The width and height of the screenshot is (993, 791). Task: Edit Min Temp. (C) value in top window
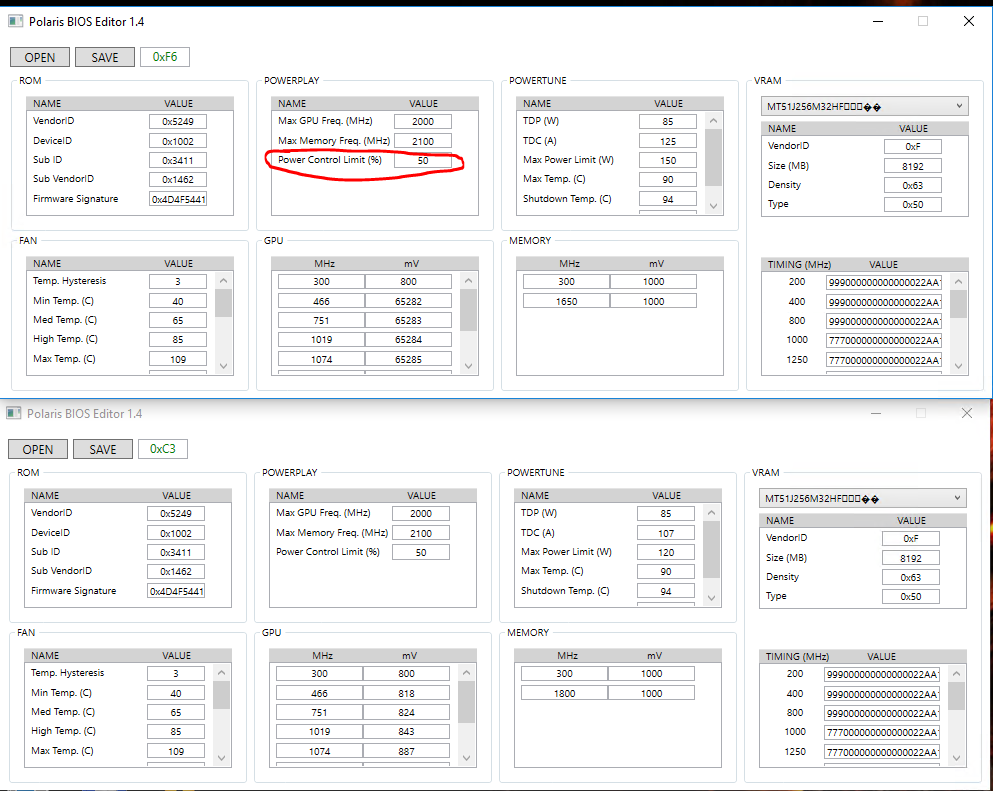[x=178, y=301]
